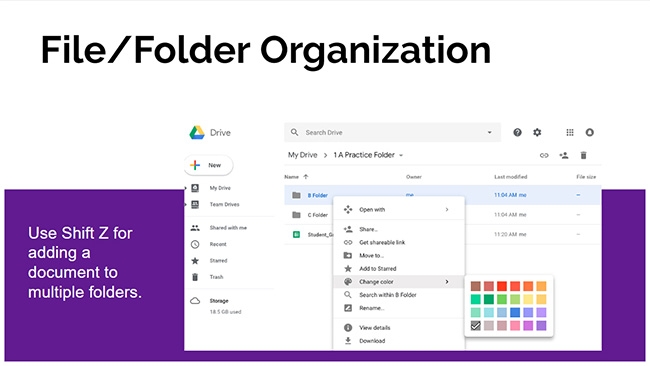
Task: Click the magnifier icon in Search Drive
Action: 294,132
